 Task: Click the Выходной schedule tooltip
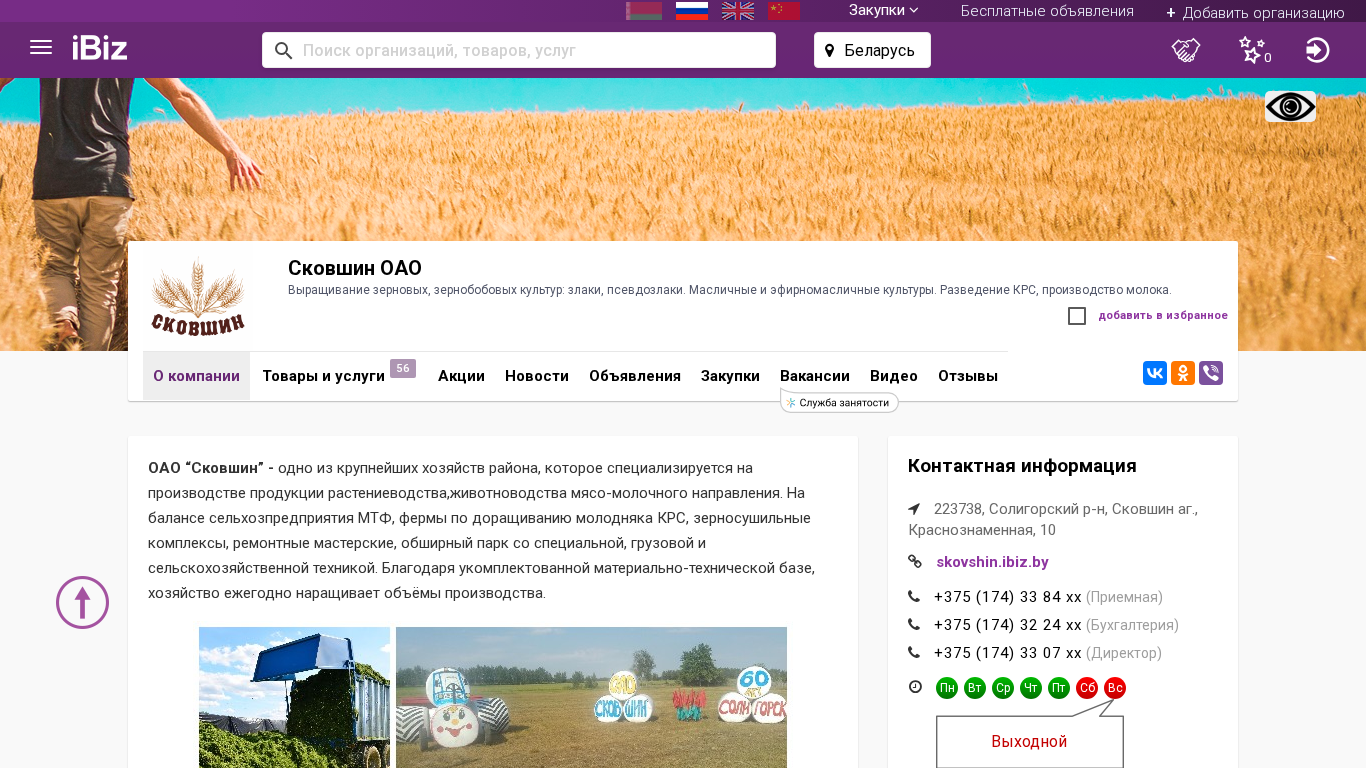(x=1030, y=741)
